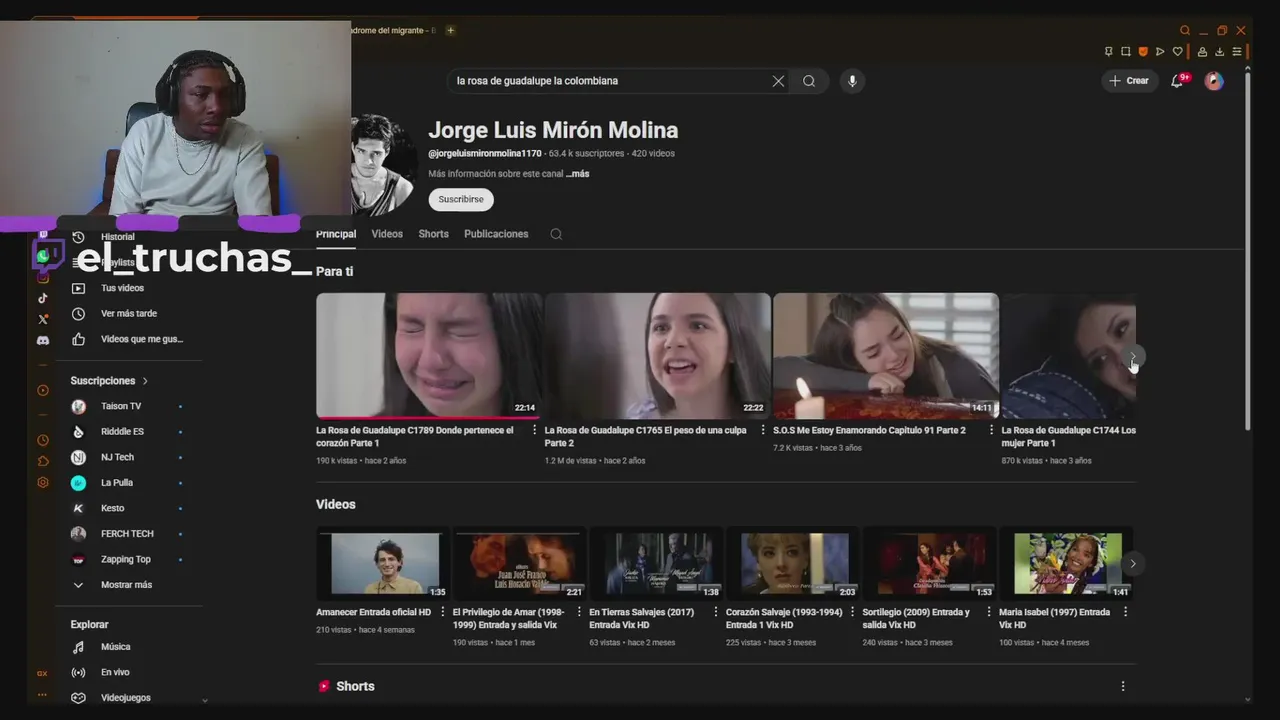Open FERCH TECH subscription
The width and height of the screenshot is (1280, 720).
click(128, 534)
